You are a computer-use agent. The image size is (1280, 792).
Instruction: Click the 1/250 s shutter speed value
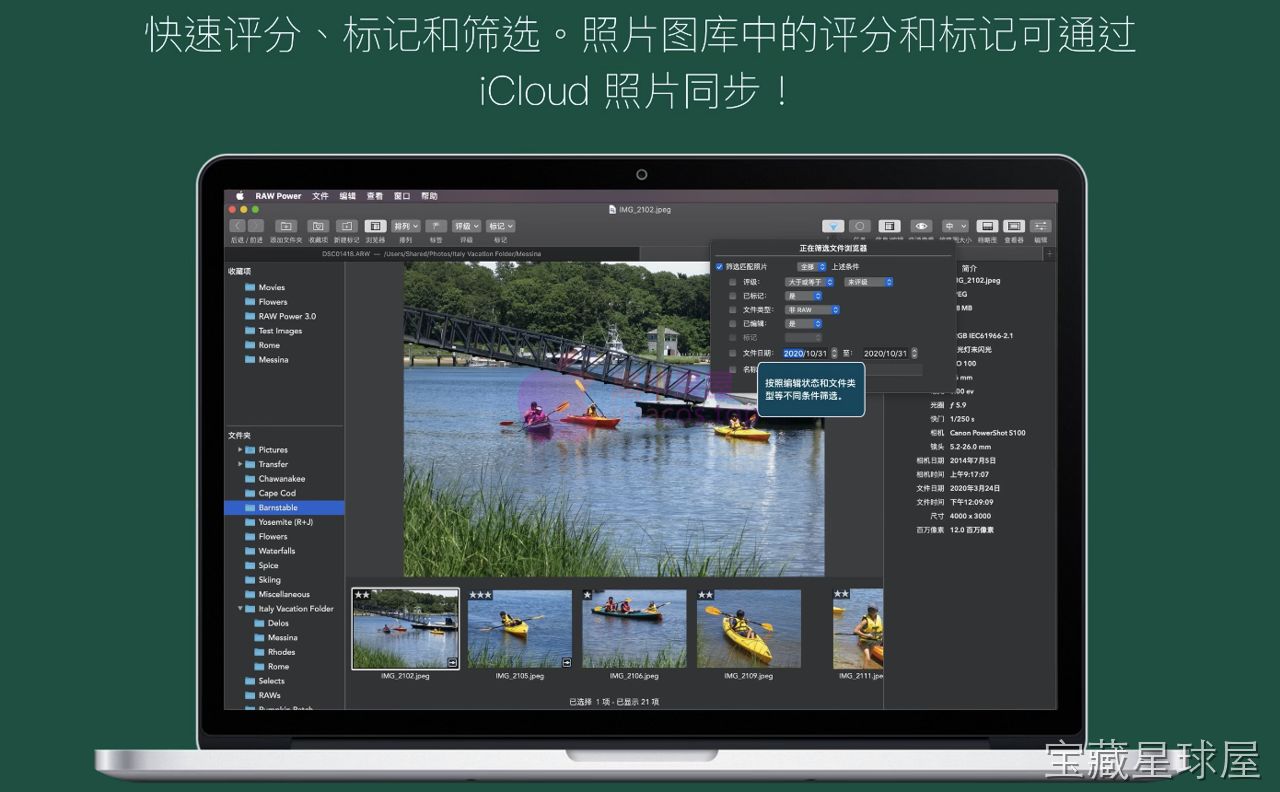(962, 419)
